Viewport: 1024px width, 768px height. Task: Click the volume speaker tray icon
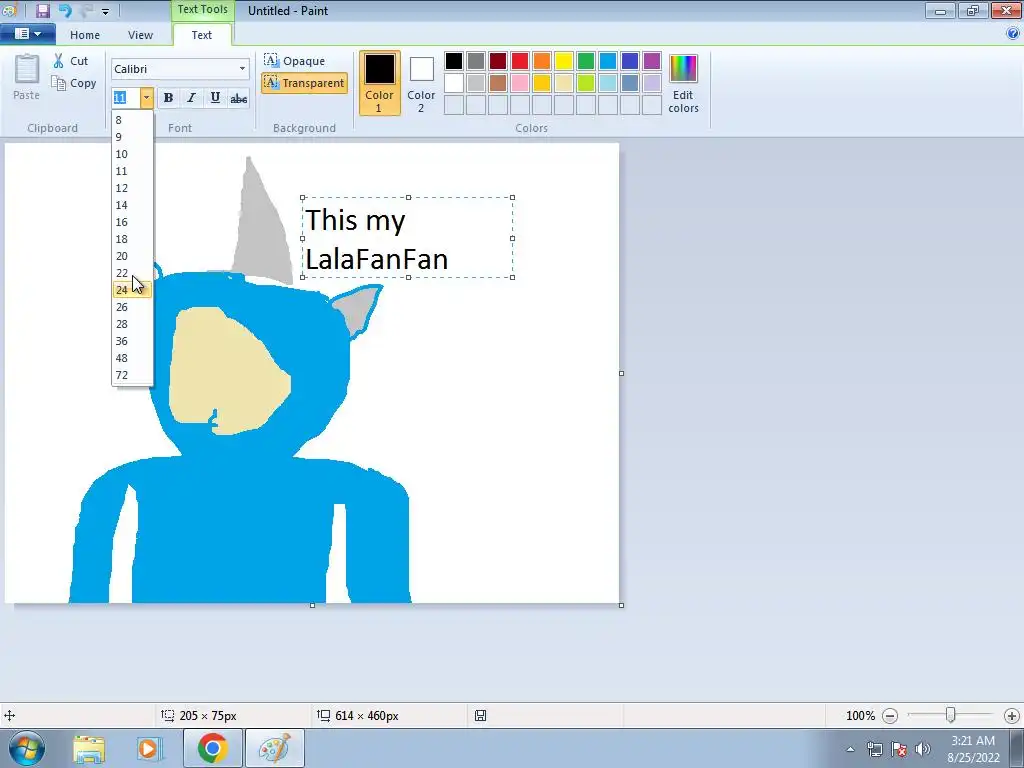coord(923,749)
